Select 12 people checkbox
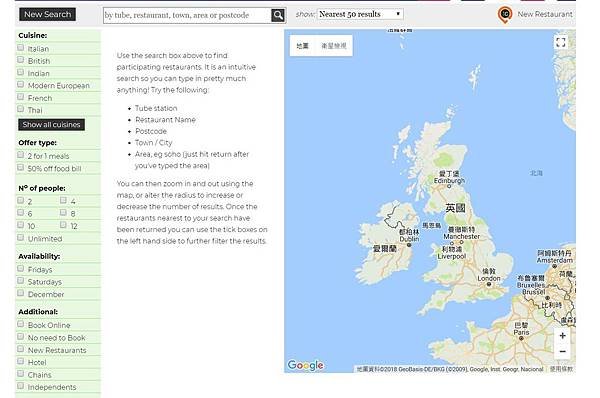 pos(64,225)
